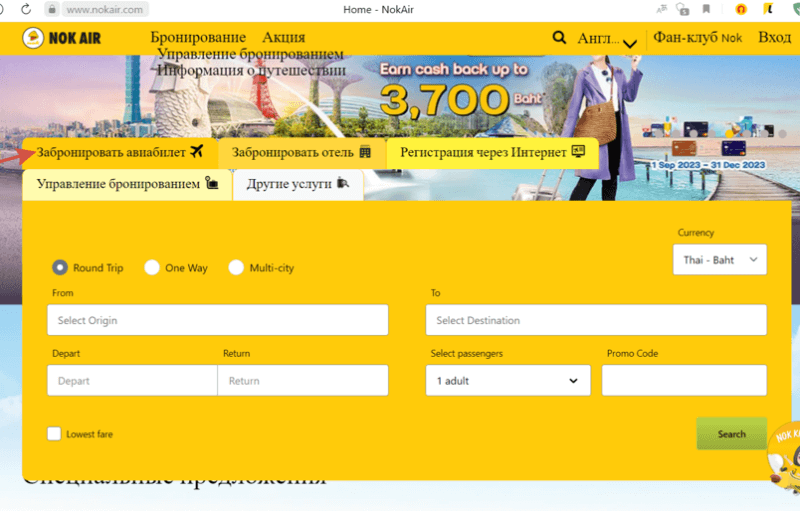Open the Фан-клуб Nok link
This screenshot has width=800, height=511.
pos(697,37)
